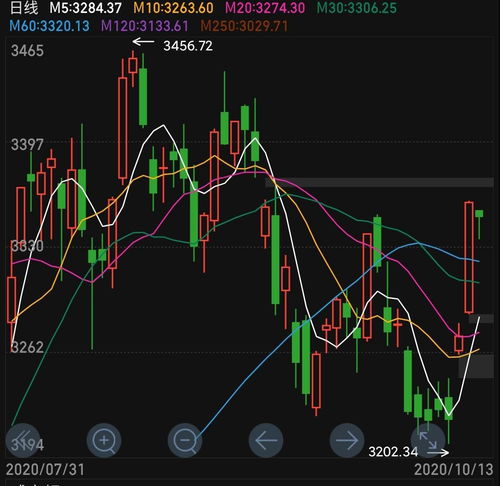Screen dimensions: 500x486
Task: Click the 3262 price axis label
Action: 27,347
